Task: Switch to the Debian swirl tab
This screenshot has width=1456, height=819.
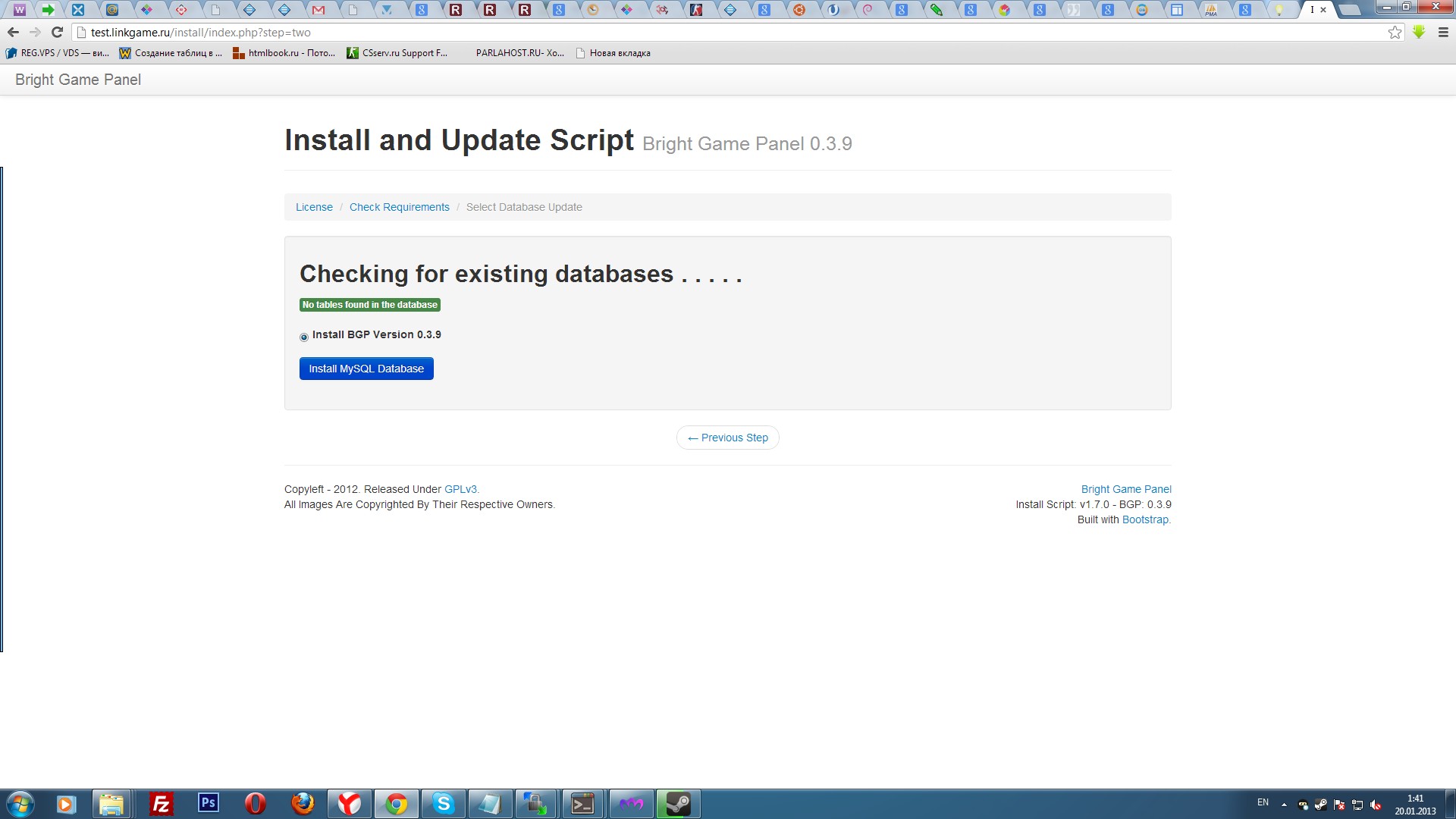Action: click(x=868, y=10)
